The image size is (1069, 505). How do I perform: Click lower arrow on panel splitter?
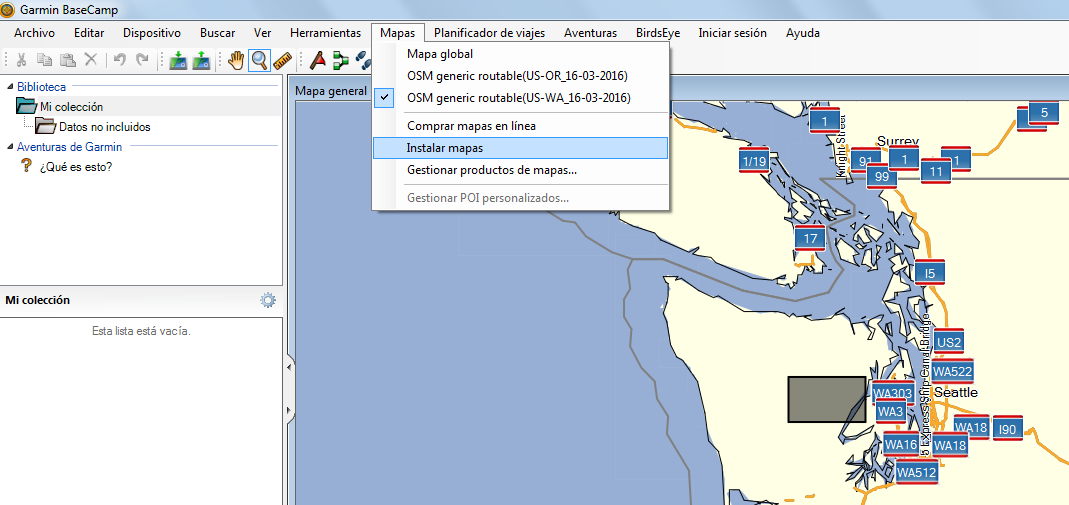(289, 411)
